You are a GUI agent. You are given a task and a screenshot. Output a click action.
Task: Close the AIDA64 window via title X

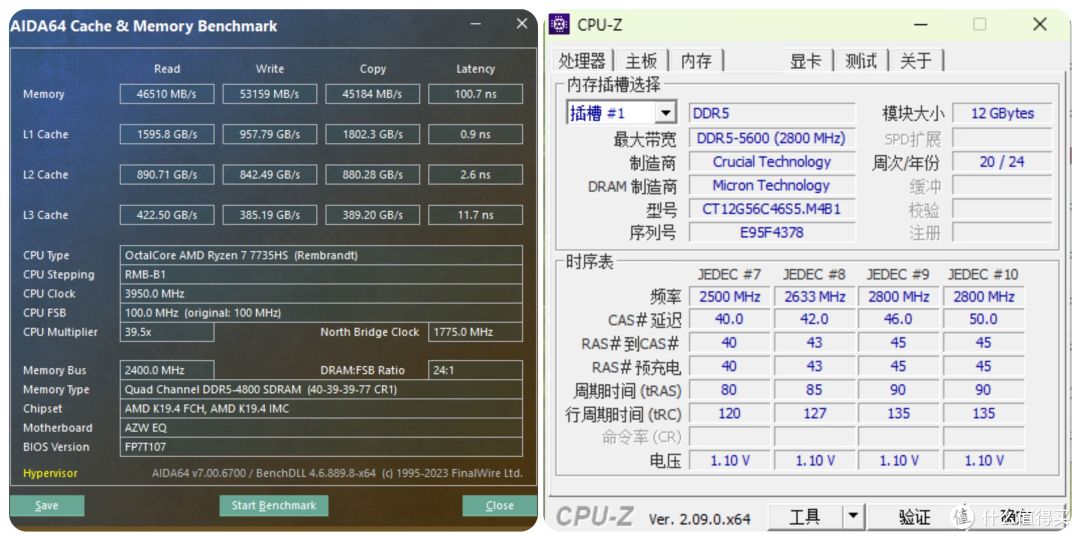coord(521,24)
